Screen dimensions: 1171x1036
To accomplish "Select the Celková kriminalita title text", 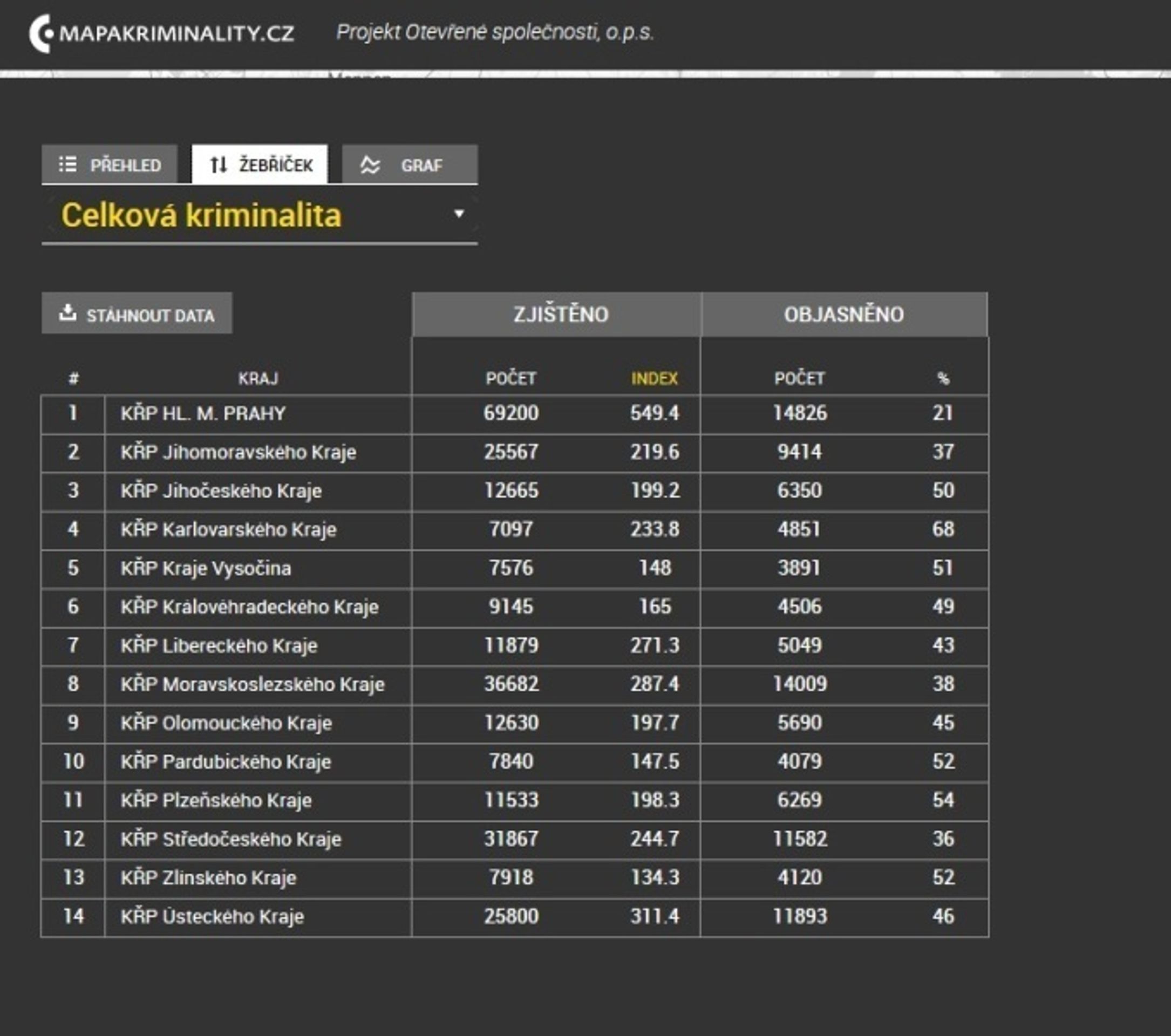I will 201,215.
